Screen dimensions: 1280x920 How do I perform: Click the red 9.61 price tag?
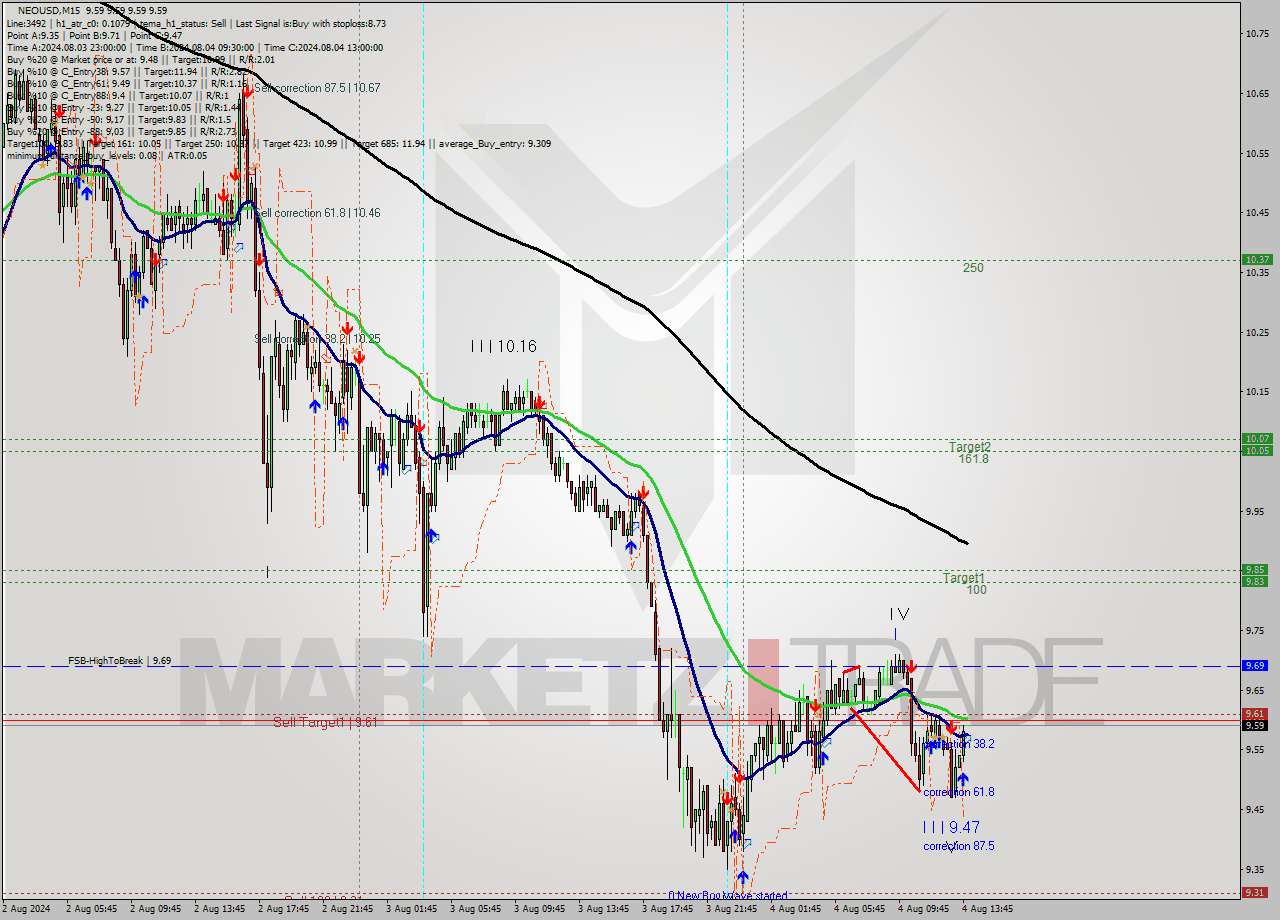click(x=1256, y=714)
